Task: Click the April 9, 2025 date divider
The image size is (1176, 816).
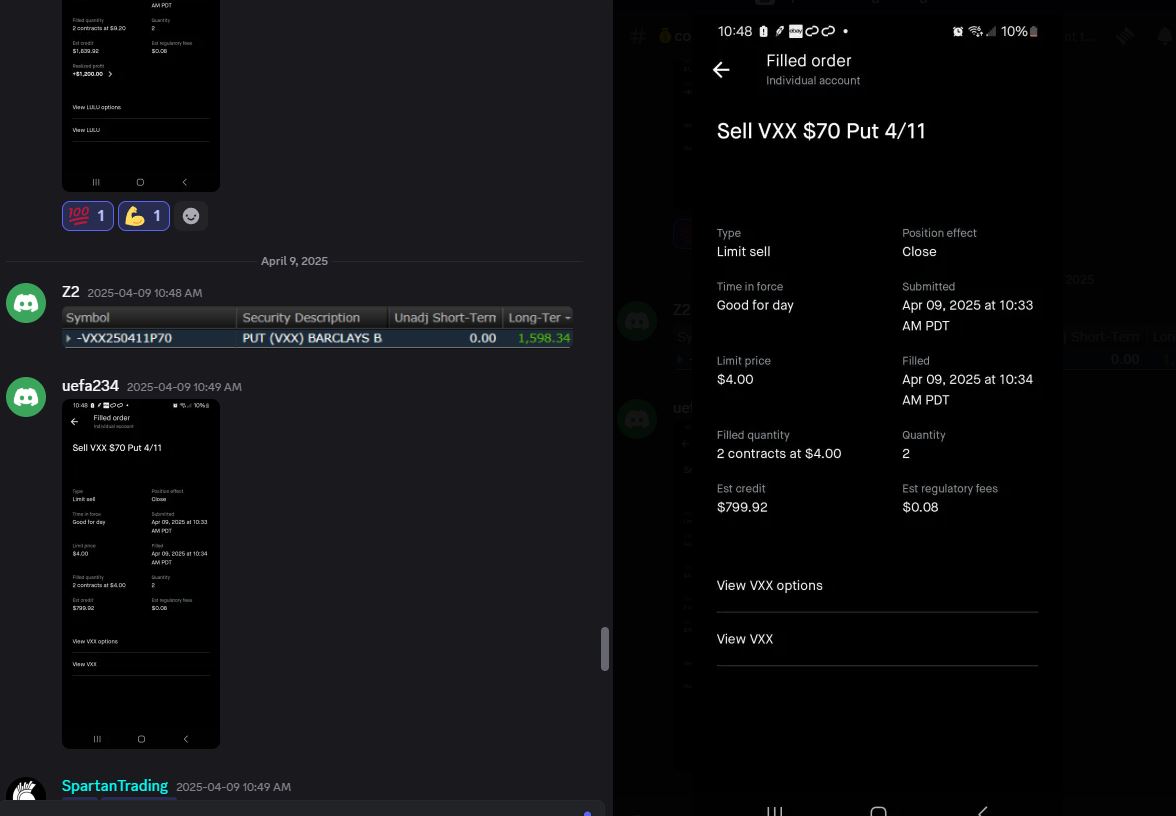Action: coord(294,261)
